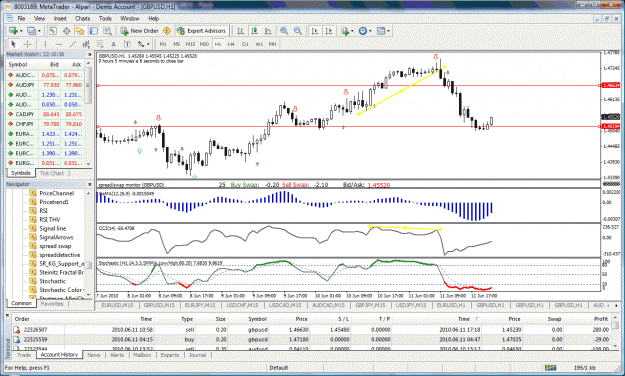Image resolution: width=625 pixels, height=376 pixels.
Task: Sort history by Symbol column
Action: [257, 319]
